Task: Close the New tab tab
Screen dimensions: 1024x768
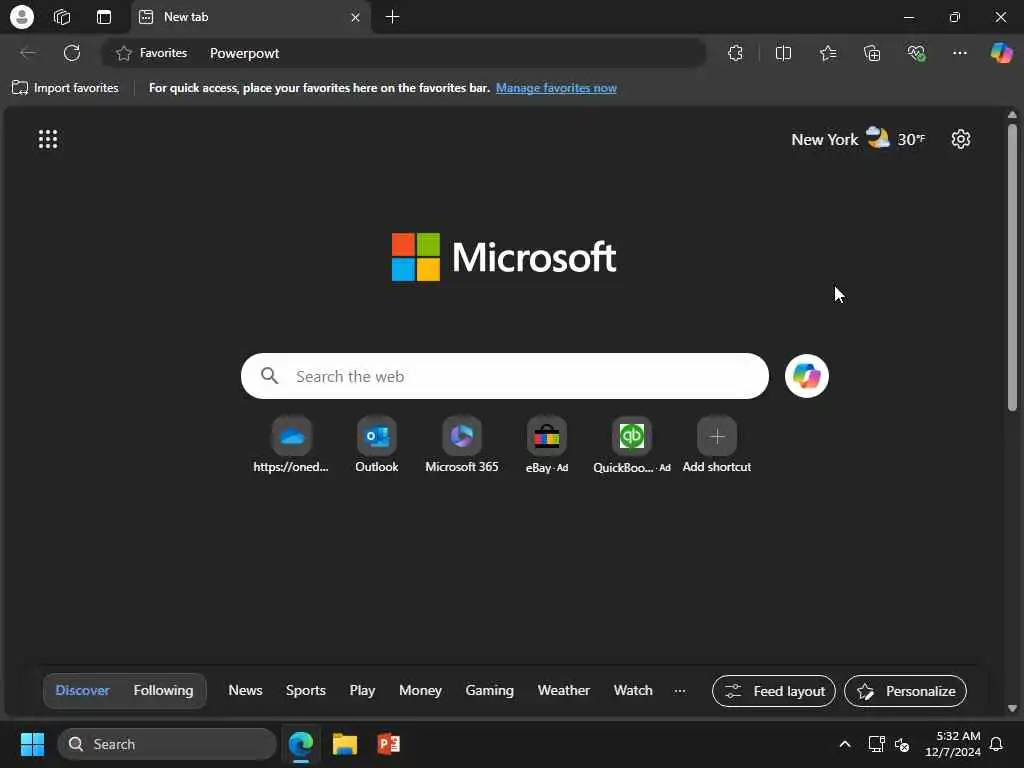Action: tap(355, 18)
